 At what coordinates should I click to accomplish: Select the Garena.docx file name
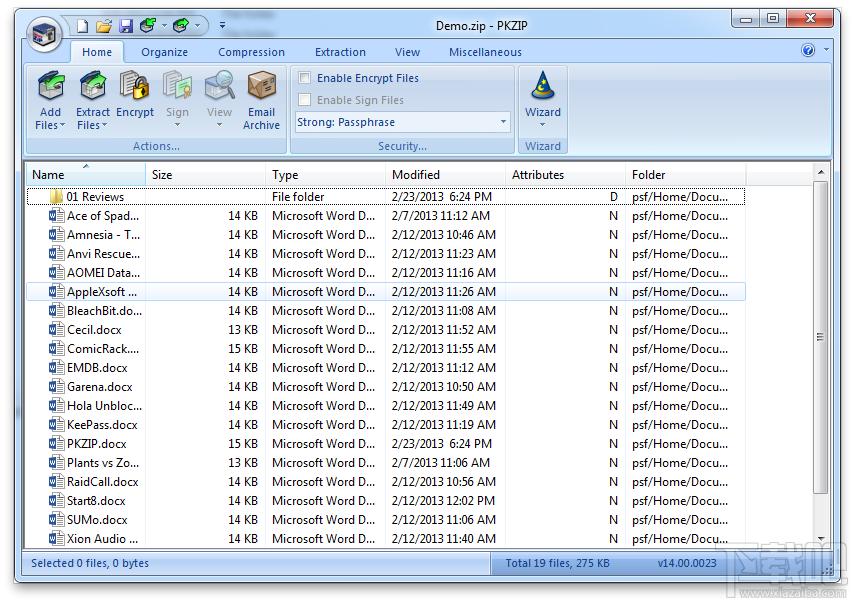[x=100, y=387]
